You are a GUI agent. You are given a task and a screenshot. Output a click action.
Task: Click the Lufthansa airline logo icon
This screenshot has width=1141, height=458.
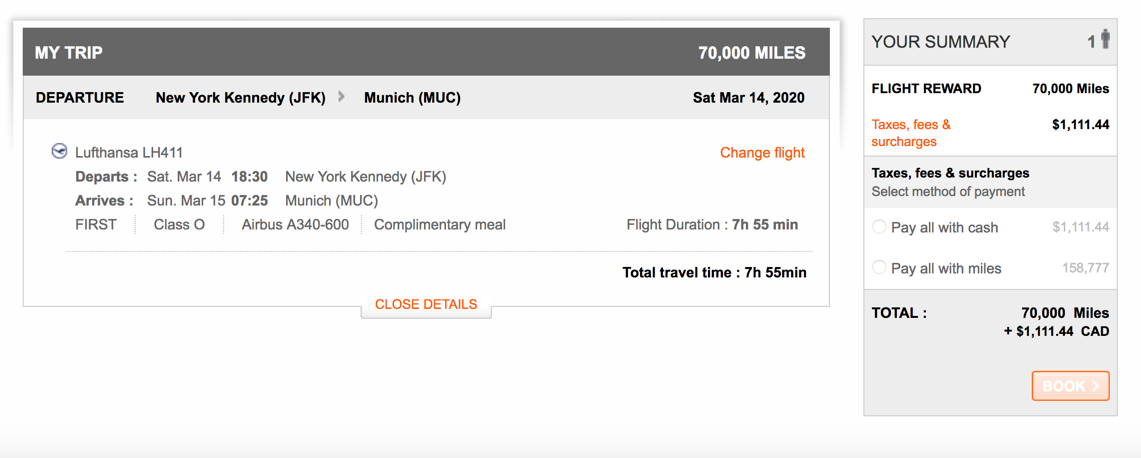point(59,152)
